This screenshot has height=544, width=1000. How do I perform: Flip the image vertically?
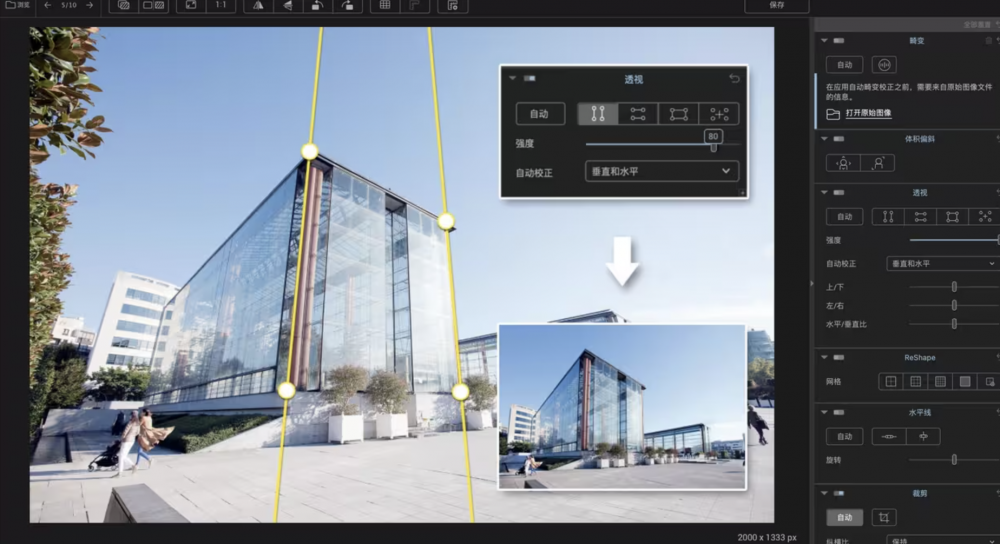(288, 4)
